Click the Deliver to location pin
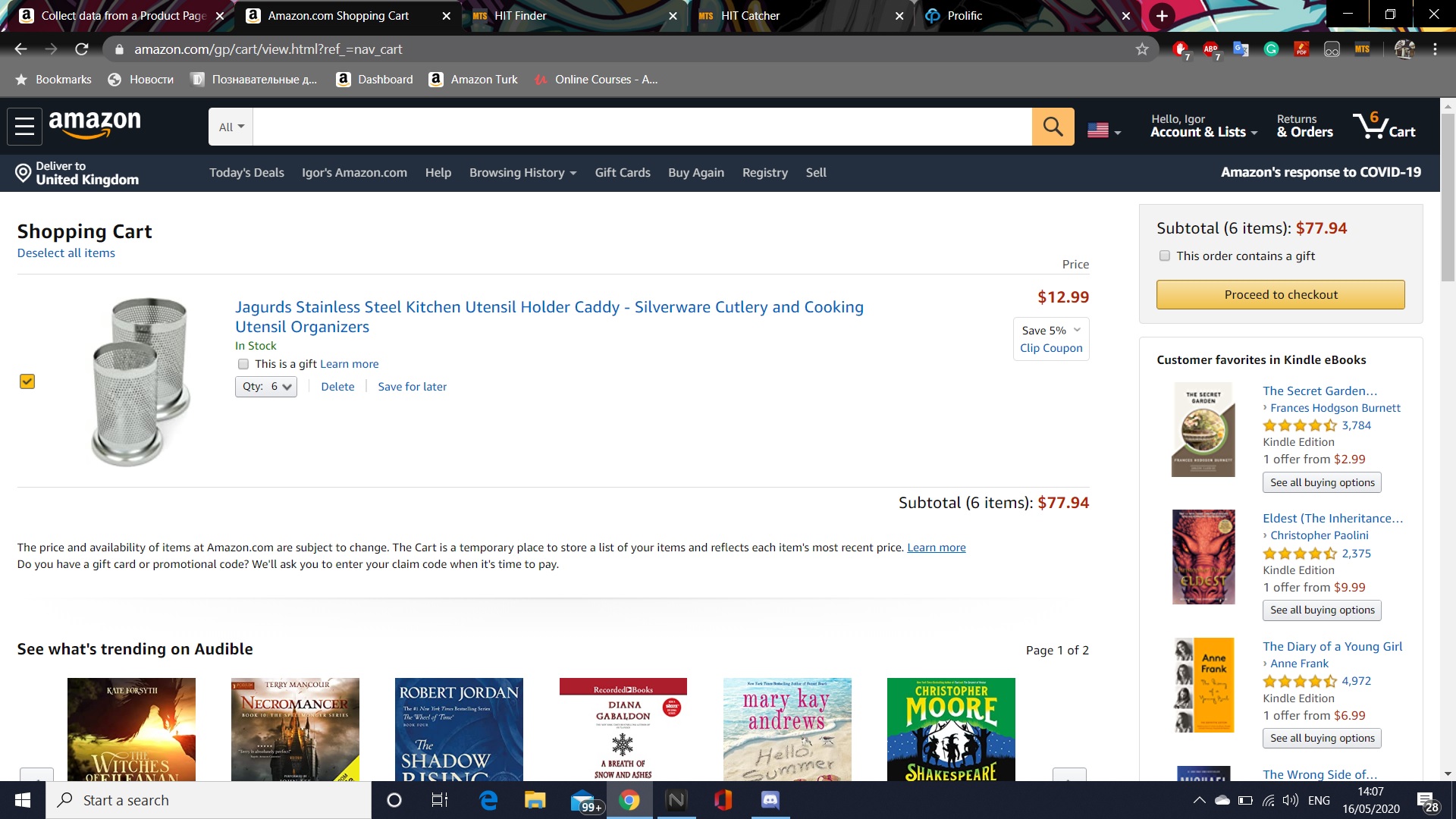The width and height of the screenshot is (1456, 819). (x=23, y=173)
